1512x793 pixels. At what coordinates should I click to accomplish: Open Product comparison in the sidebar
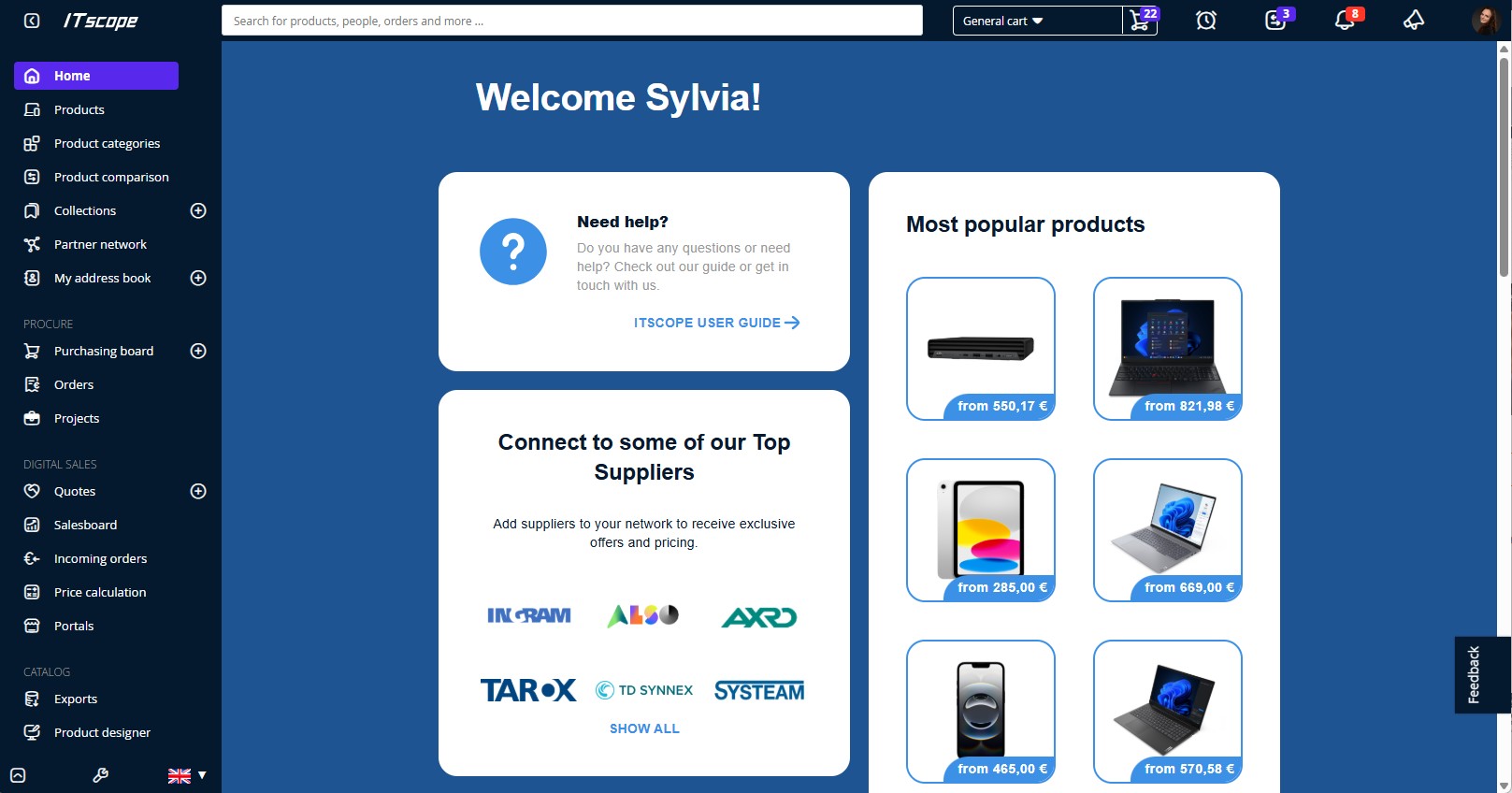[x=111, y=177]
